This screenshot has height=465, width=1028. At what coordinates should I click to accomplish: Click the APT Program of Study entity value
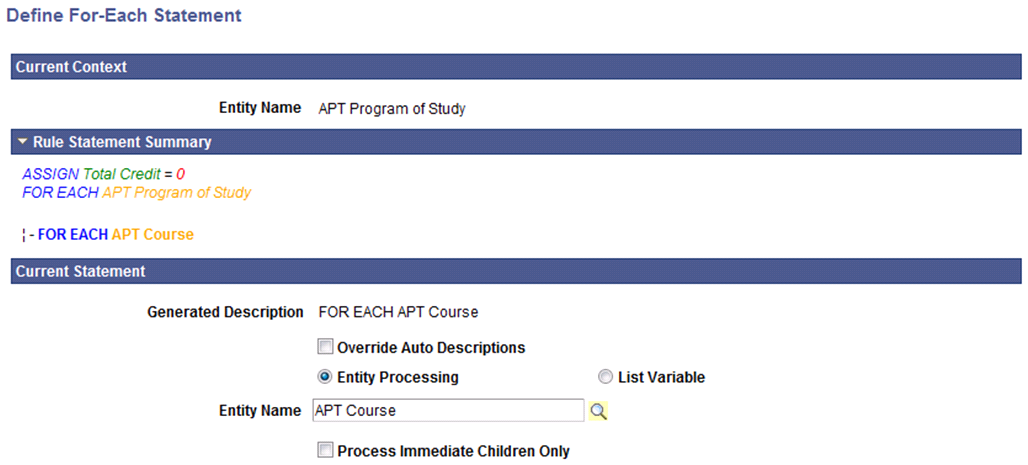point(392,109)
